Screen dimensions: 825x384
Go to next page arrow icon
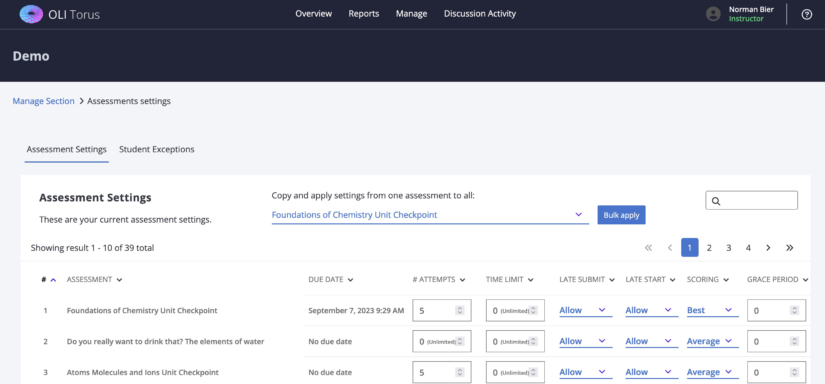pyautogui.click(x=768, y=248)
